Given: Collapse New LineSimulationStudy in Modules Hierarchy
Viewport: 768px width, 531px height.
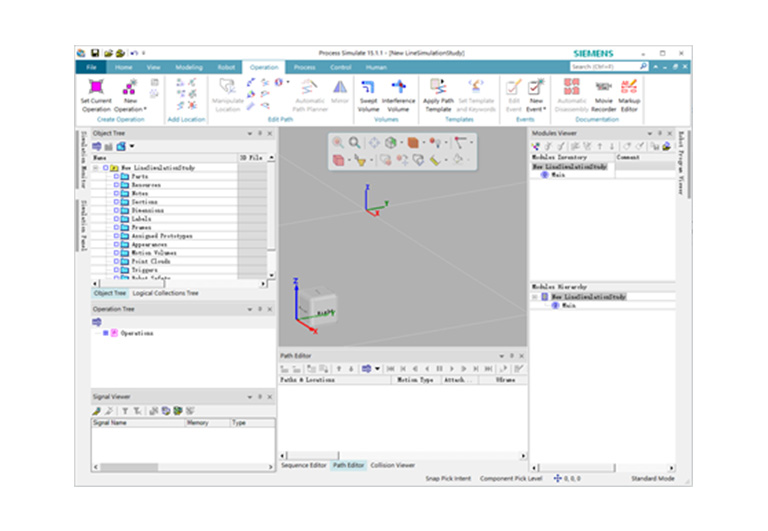Looking at the screenshot, I should click(x=535, y=297).
